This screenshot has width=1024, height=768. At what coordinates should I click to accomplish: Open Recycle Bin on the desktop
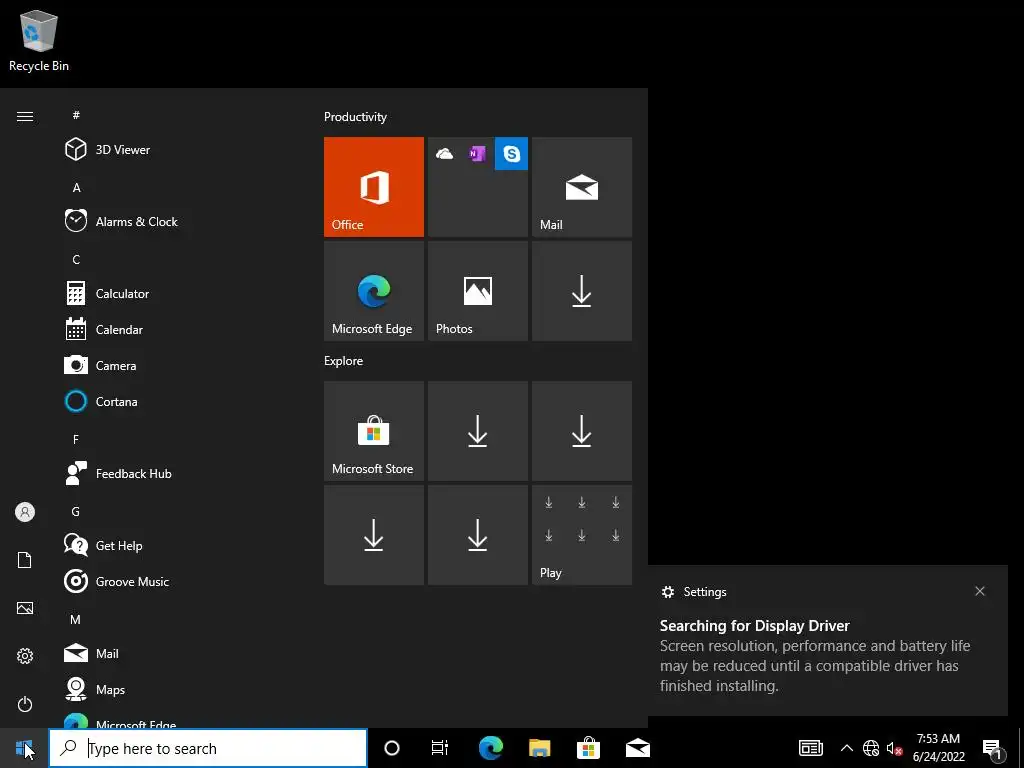pos(39,40)
